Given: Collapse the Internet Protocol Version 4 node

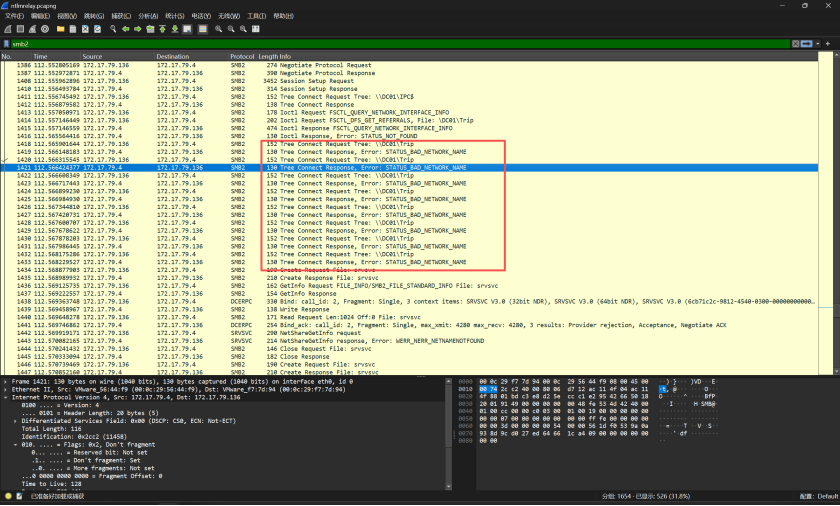Looking at the screenshot, I should pos(5,397).
